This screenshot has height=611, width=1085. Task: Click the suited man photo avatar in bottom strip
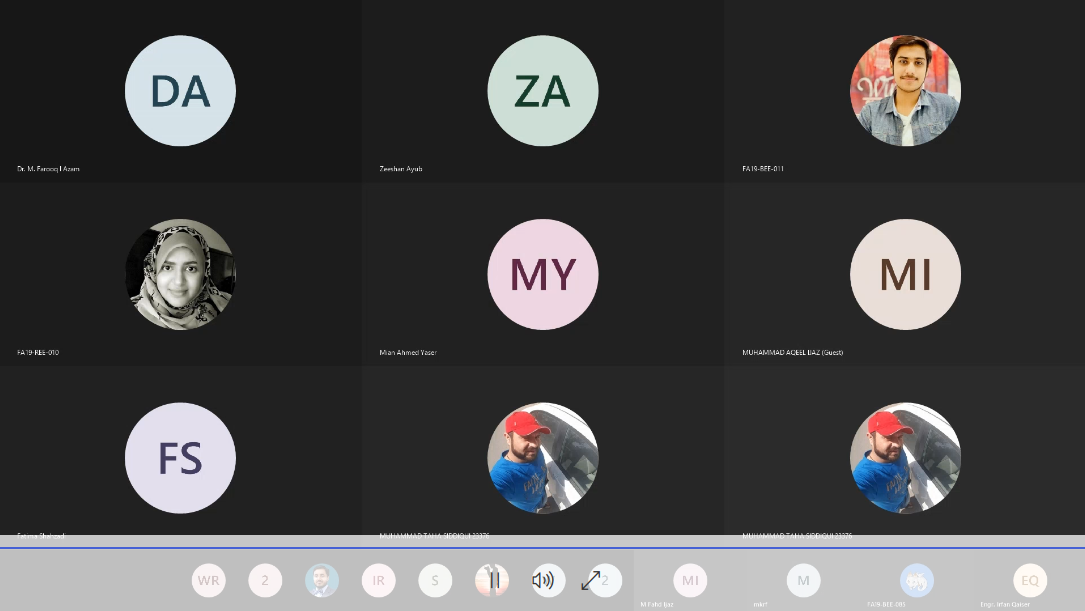click(x=322, y=580)
